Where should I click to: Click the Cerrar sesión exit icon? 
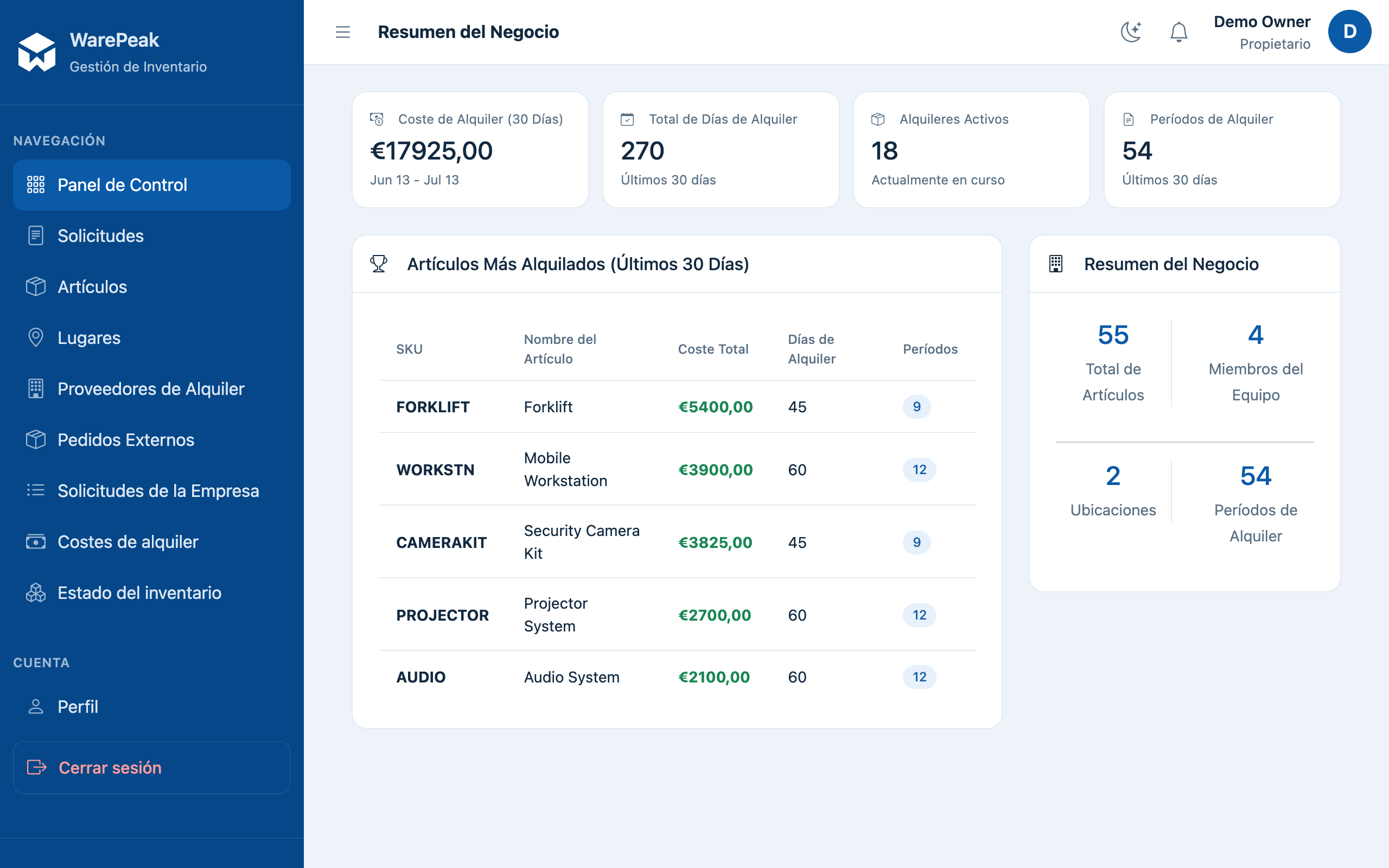37,768
